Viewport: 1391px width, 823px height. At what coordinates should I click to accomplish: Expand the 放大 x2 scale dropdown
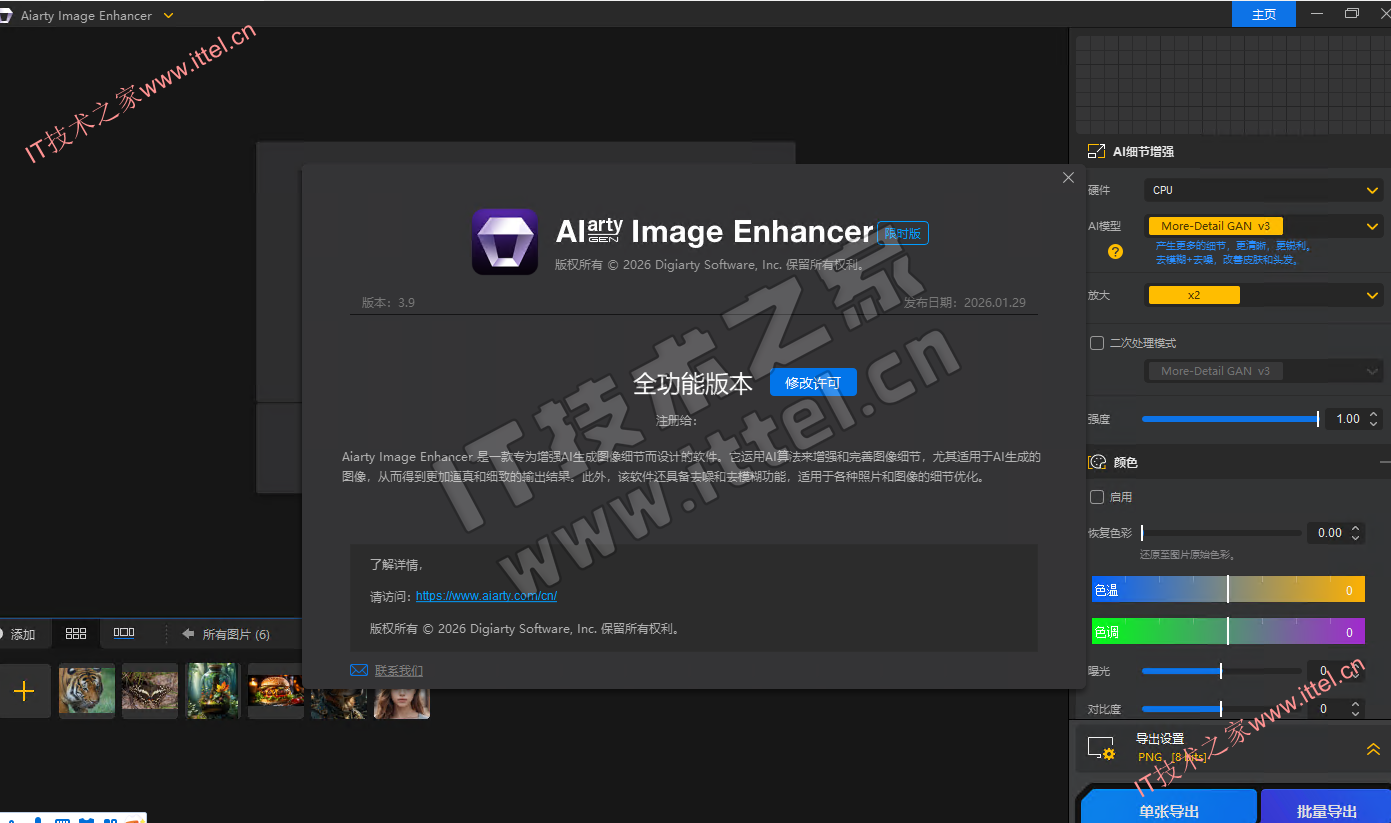1264,295
